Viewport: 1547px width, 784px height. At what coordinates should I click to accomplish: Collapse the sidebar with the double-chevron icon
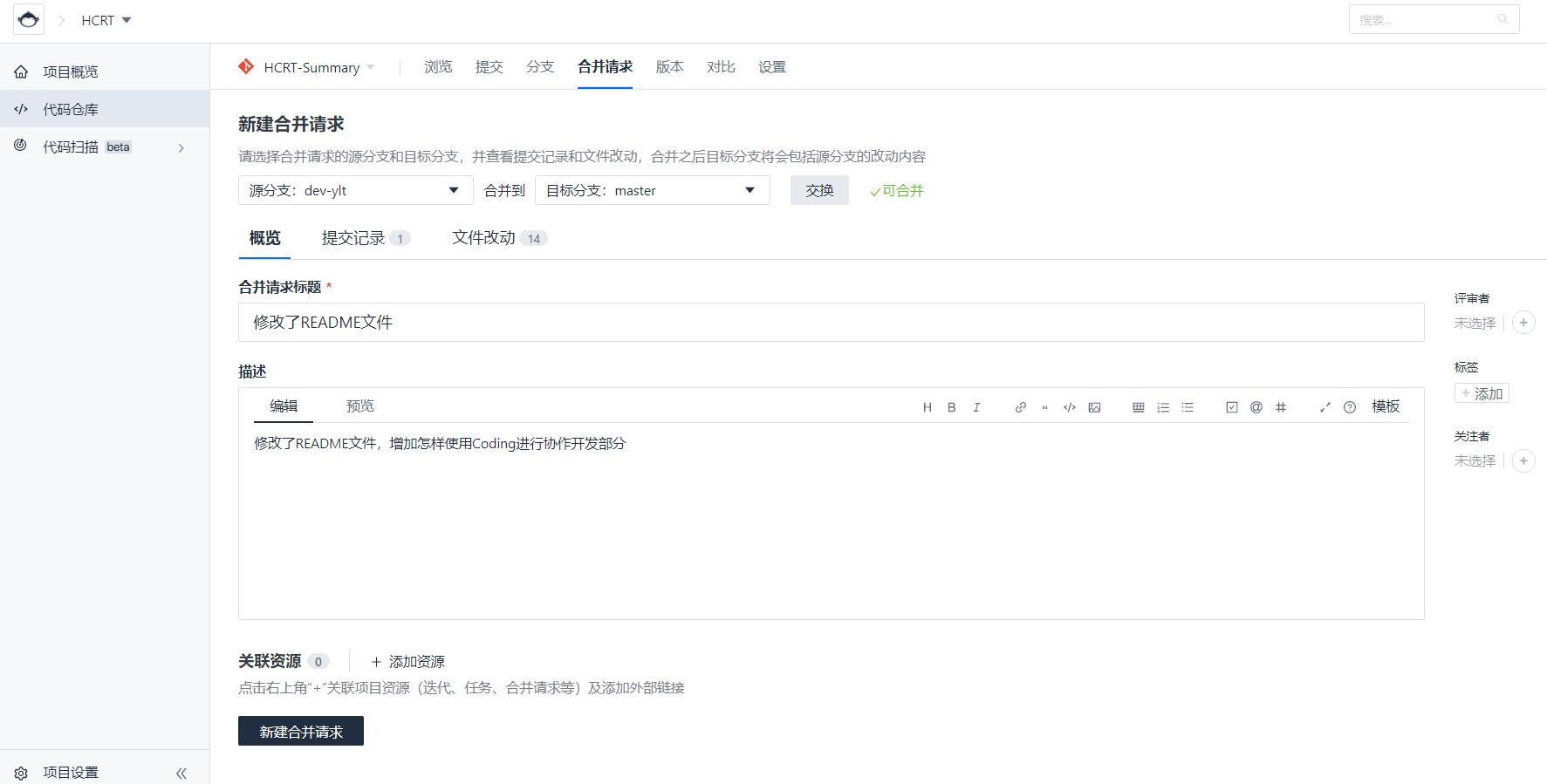coord(181,773)
